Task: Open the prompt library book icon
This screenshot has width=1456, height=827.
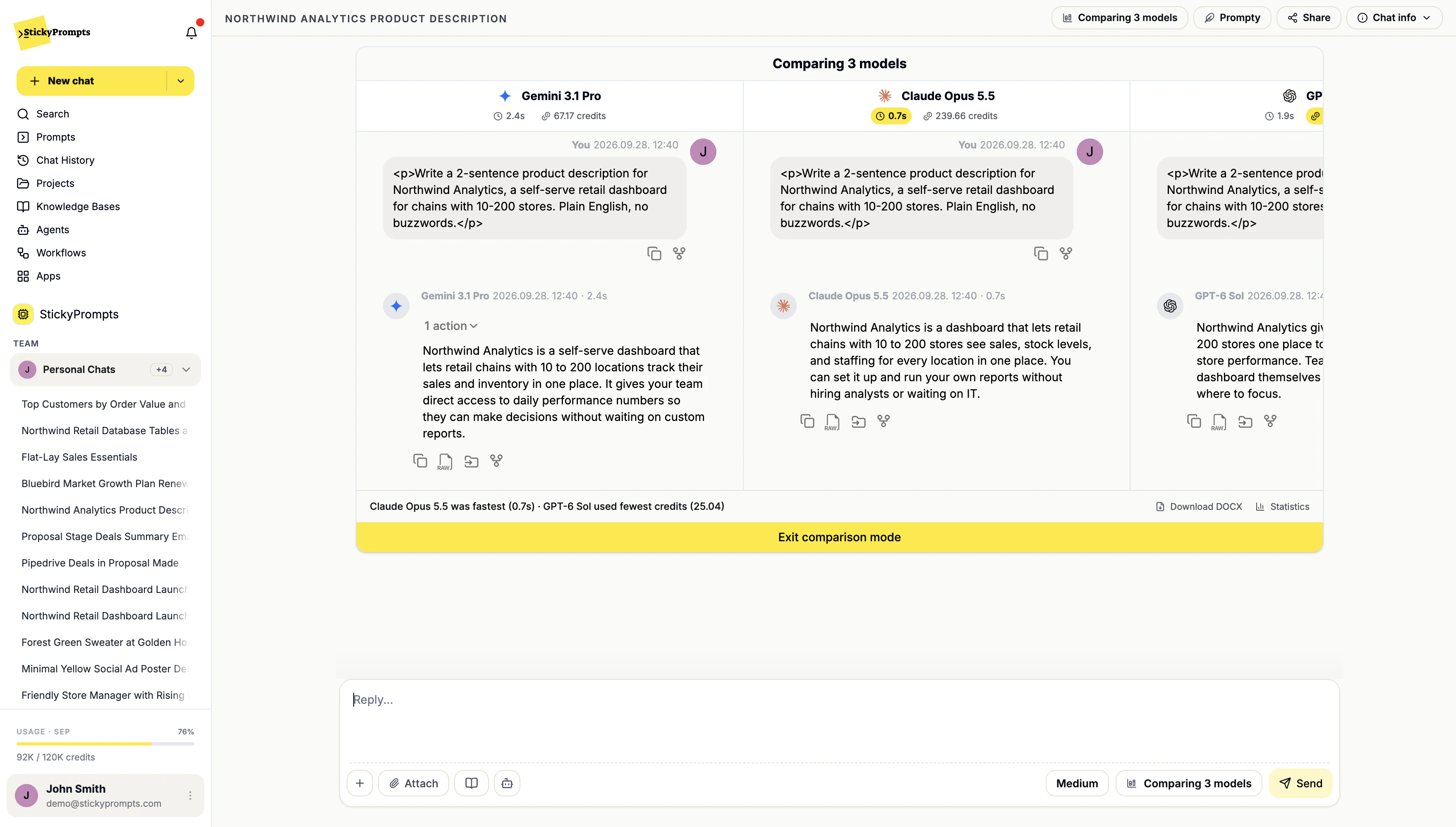Action: click(x=471, y=783)
